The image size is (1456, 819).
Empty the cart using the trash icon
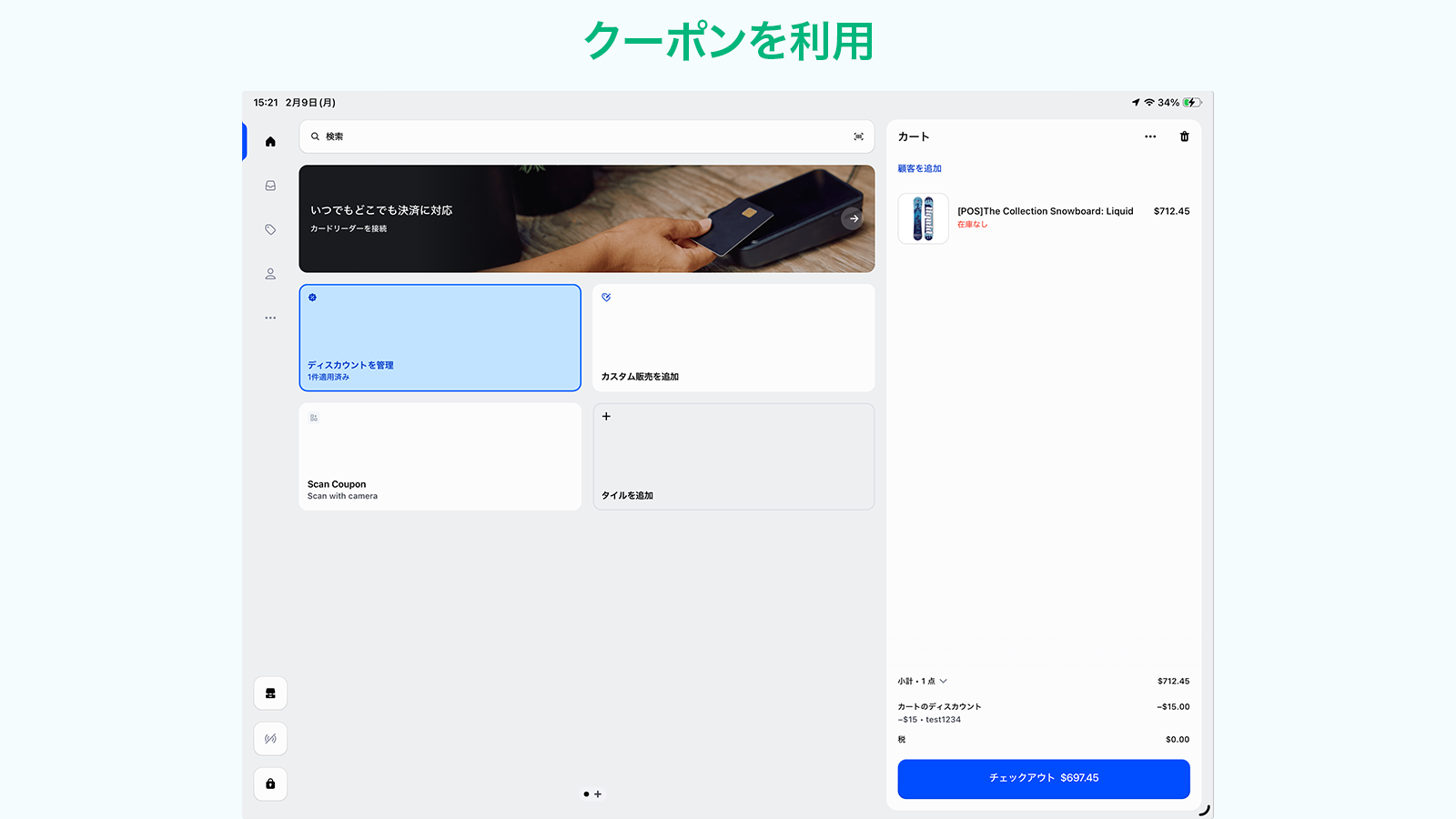(x=1185, y=136)
